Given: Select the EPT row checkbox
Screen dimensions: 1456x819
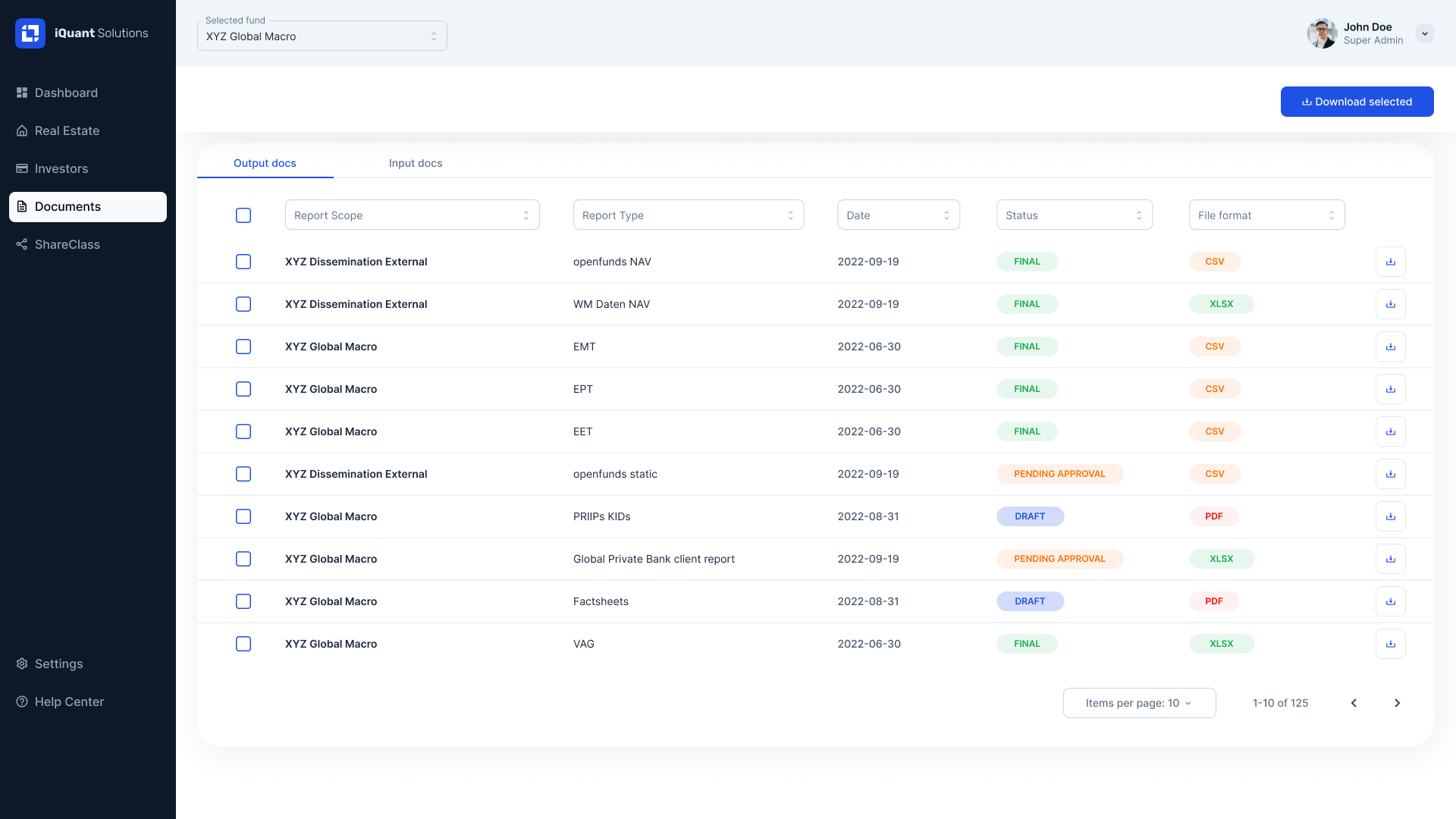Looking at the screenshot, I should [x=243, y=389].
